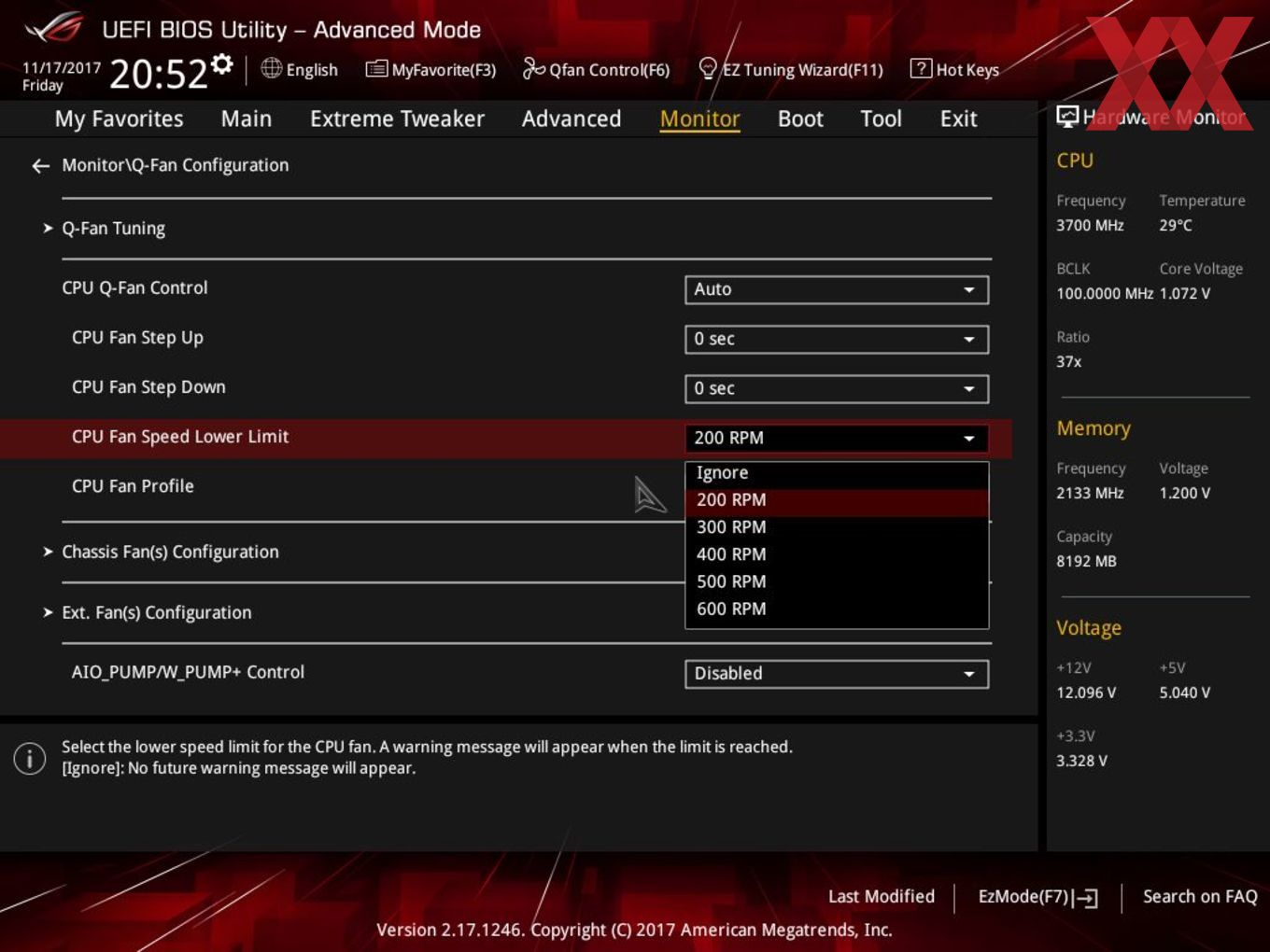
Task: Click the 20:52 clock display
Action: [x=158, y=74]
